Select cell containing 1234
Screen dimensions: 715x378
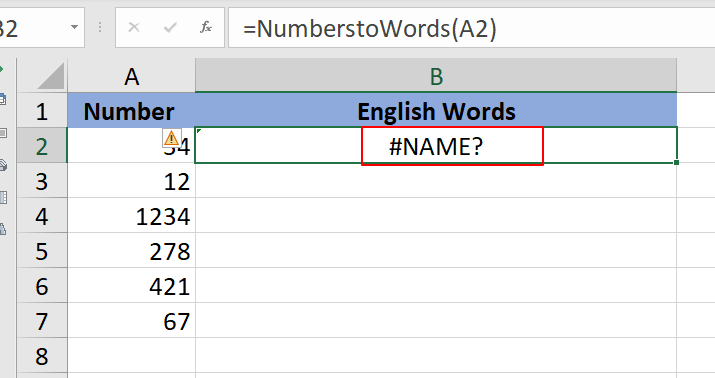pyautogui.click(x=131, y=216)
